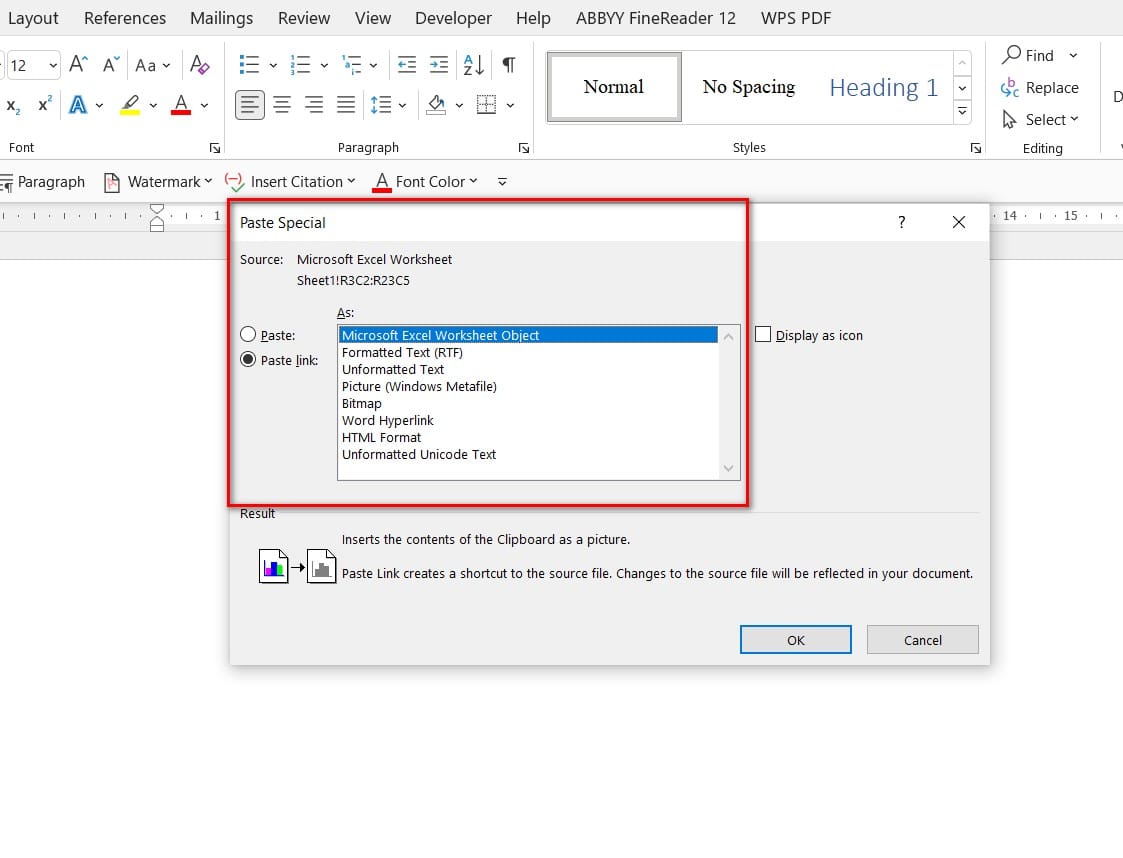Click the Multilevel List icon
The width and height of the screenshot is (1123, 858).
tap(352, 64)
